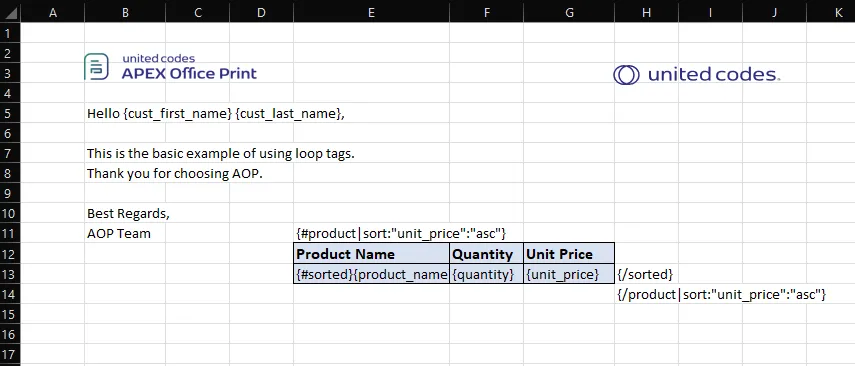Select the {#sorted}{product_name cell

click(x=371, y=274)
